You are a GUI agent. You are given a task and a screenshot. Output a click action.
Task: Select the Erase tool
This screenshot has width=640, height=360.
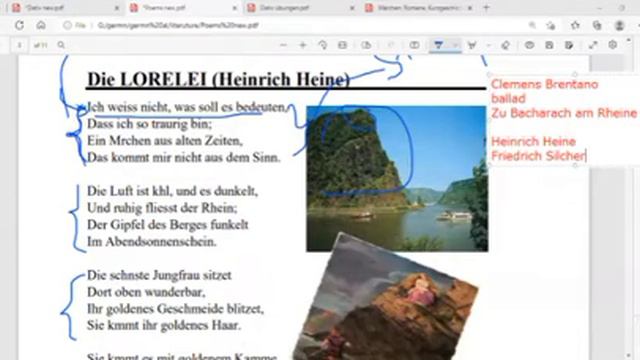(x=505, y=45)
